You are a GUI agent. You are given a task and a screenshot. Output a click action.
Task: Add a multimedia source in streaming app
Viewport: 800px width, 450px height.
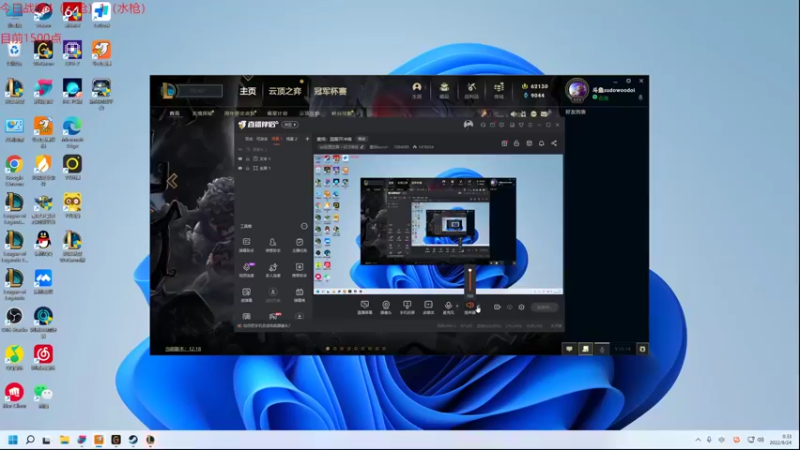(428, 307)
